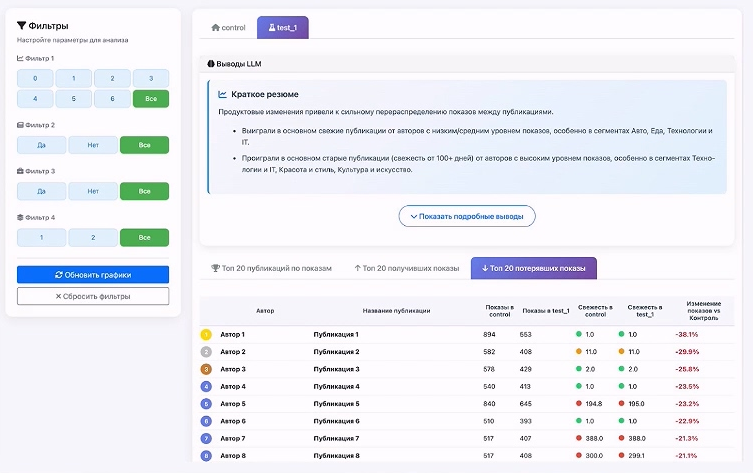The width and height of the screenshot is (753, 473).
Task: Click the 393 value in Автор 6 row
Action: [525, 421]
